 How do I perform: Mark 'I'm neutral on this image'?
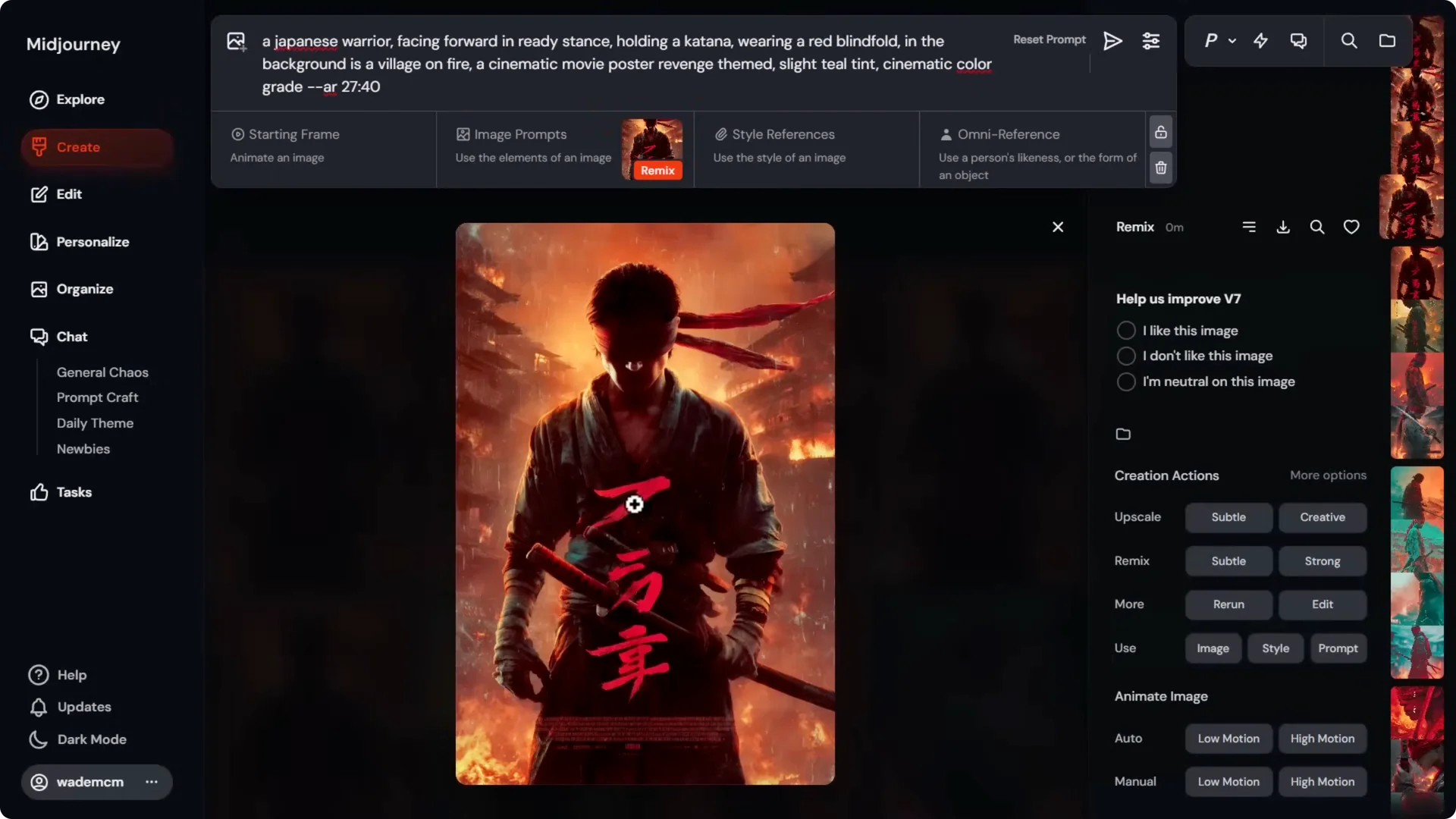(1126, 381)
